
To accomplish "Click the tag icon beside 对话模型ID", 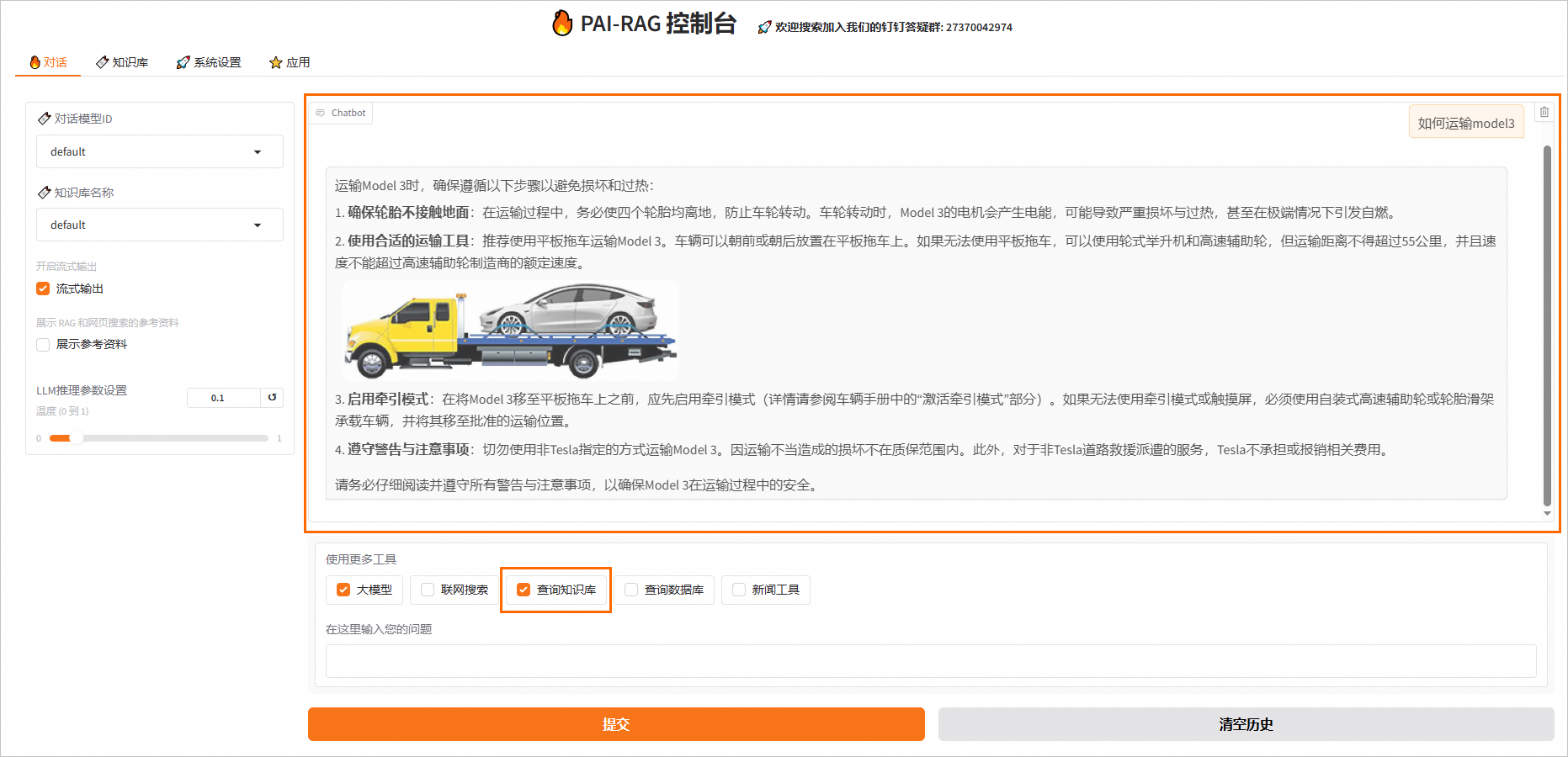I will pos(45,119).
